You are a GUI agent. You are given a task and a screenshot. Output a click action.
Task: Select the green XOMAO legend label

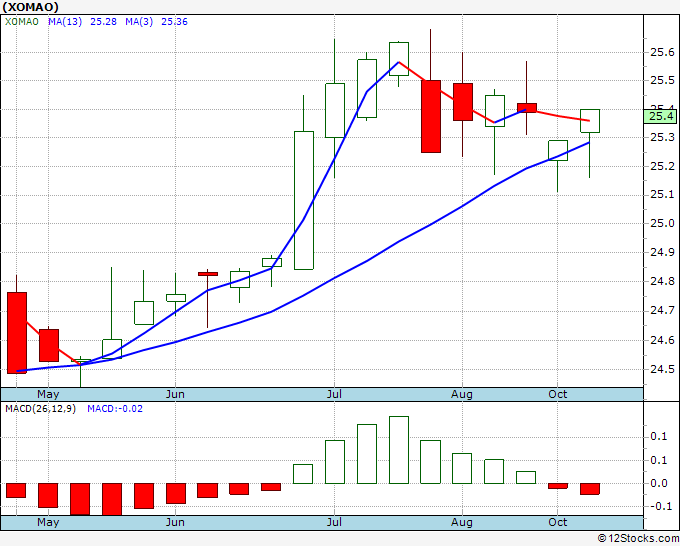[21, 22]
